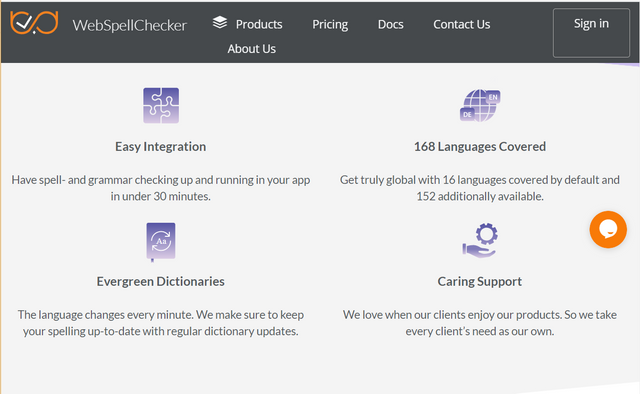Click the globe languages icon
640x394 pixels.
pos(480,105)
